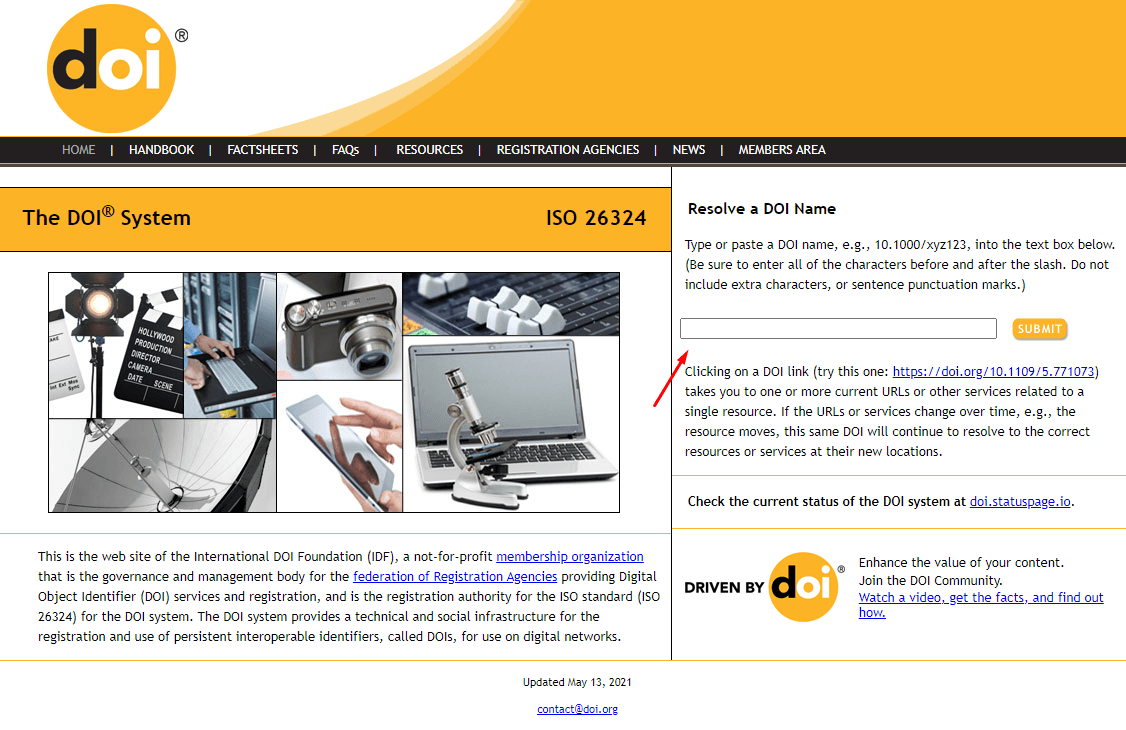Click the Watch a video, get the facts link

click(x=981, y=604)
